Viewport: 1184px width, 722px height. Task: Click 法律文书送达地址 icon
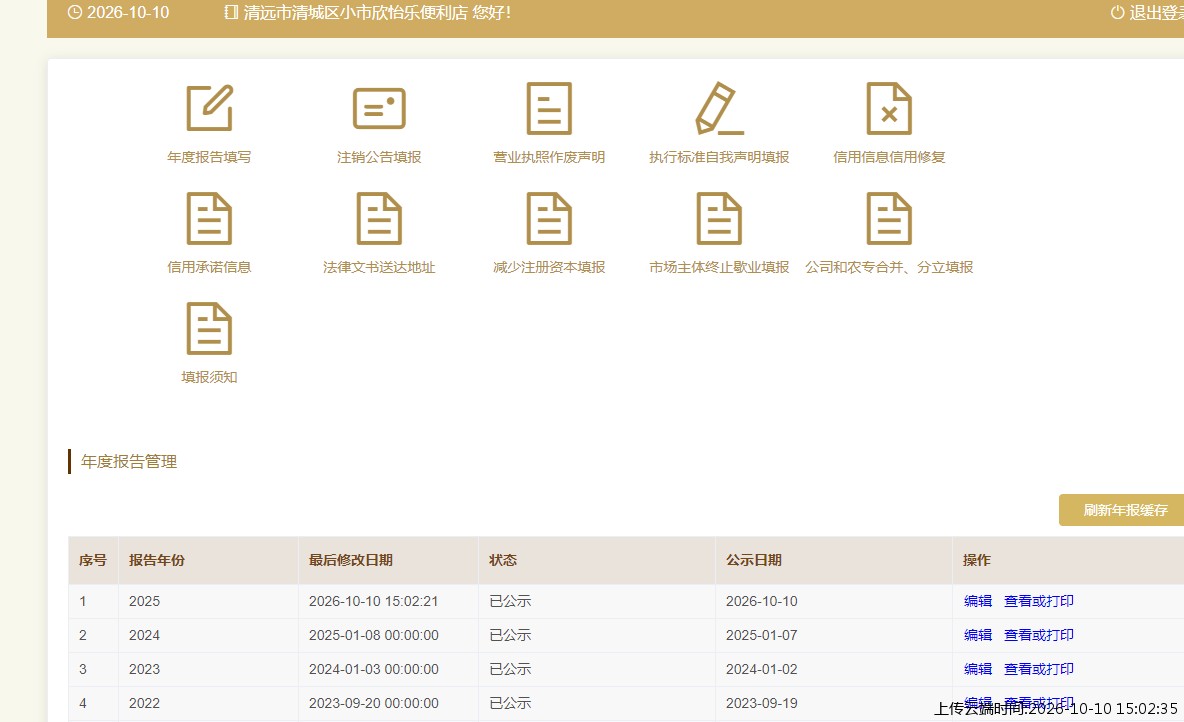coord(379,218)
